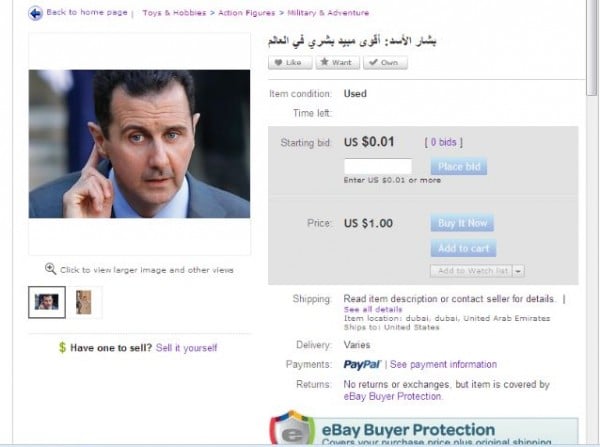The height and width of the screenshot is (447, 600).
Task: Click the star Want button
Action: 338,62
